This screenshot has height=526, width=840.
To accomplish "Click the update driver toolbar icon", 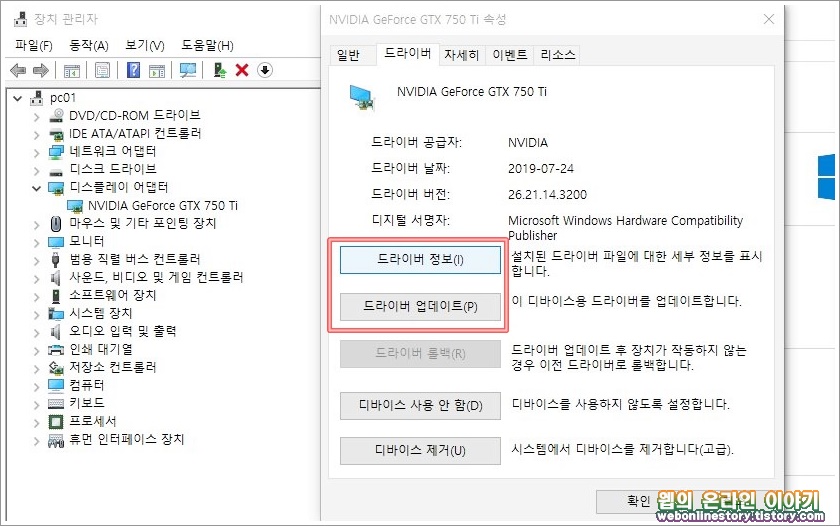I will pos(220,70).
